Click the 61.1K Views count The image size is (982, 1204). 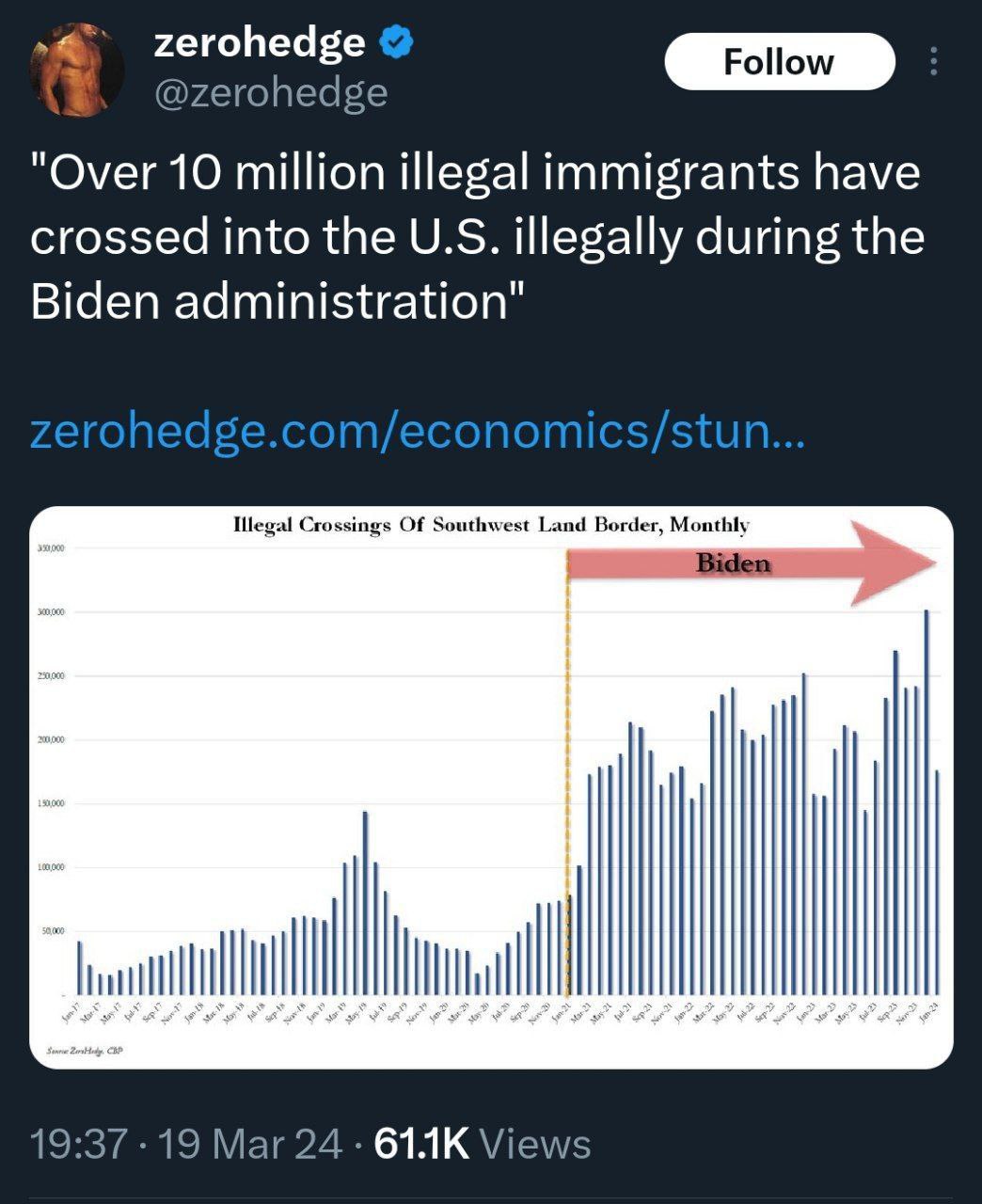[483, 1144]
